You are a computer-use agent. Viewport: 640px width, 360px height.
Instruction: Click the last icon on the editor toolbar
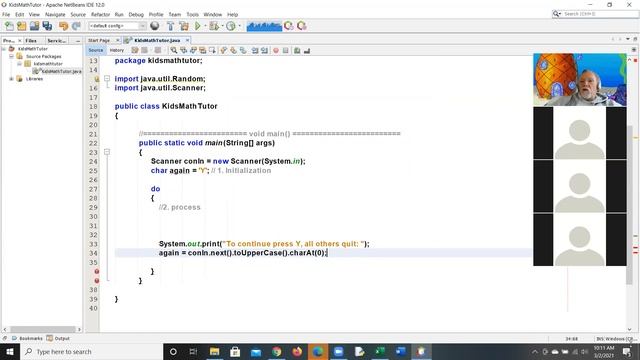(x=307, y=50)
